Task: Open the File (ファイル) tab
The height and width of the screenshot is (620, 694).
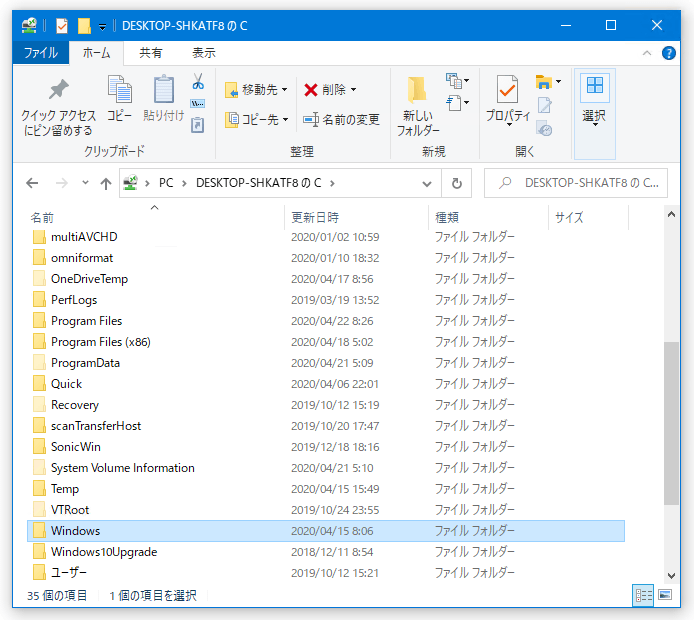Action: tap(41, 53)
